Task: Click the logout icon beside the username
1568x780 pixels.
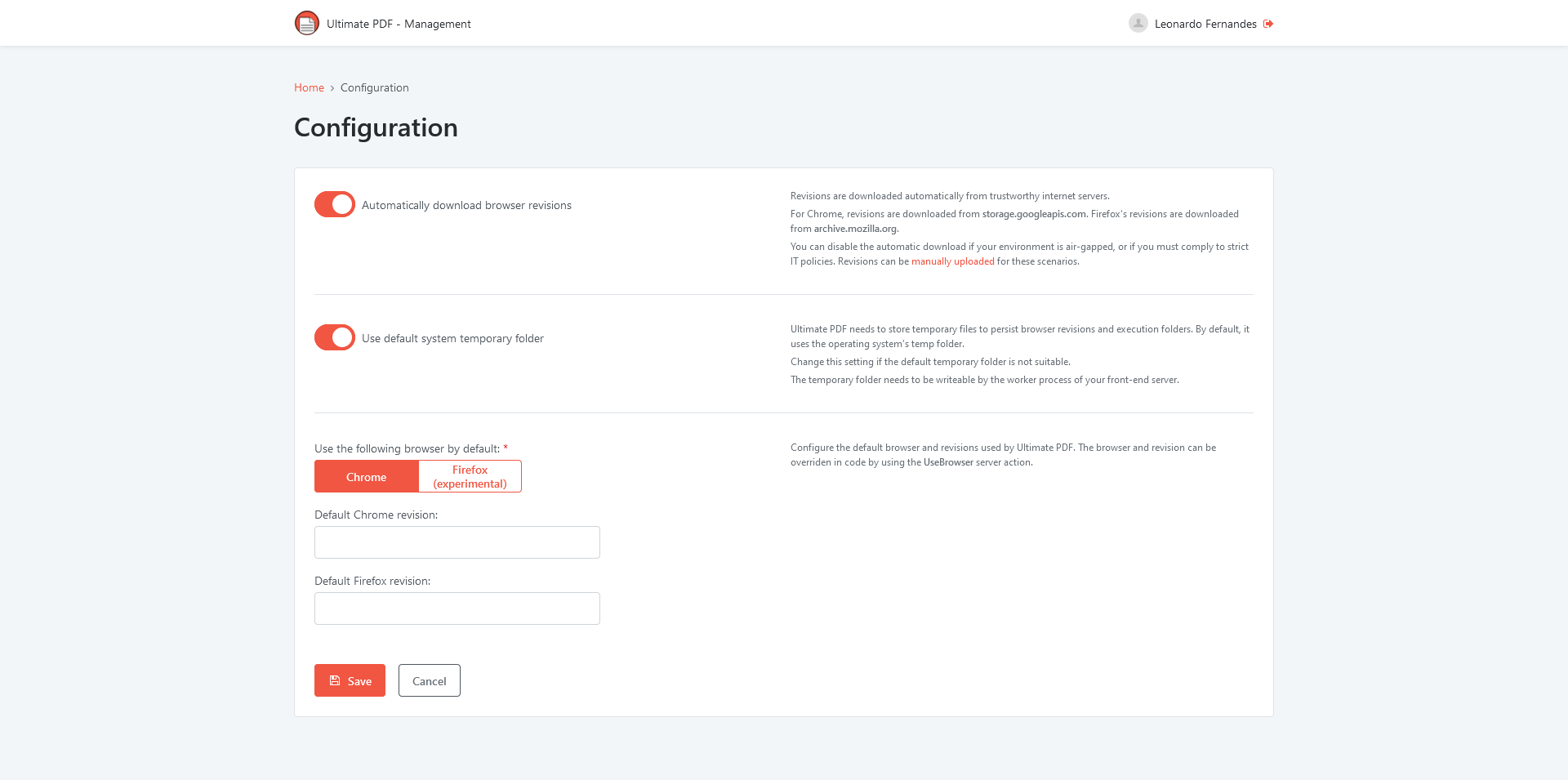Action: pos(1268,24)
